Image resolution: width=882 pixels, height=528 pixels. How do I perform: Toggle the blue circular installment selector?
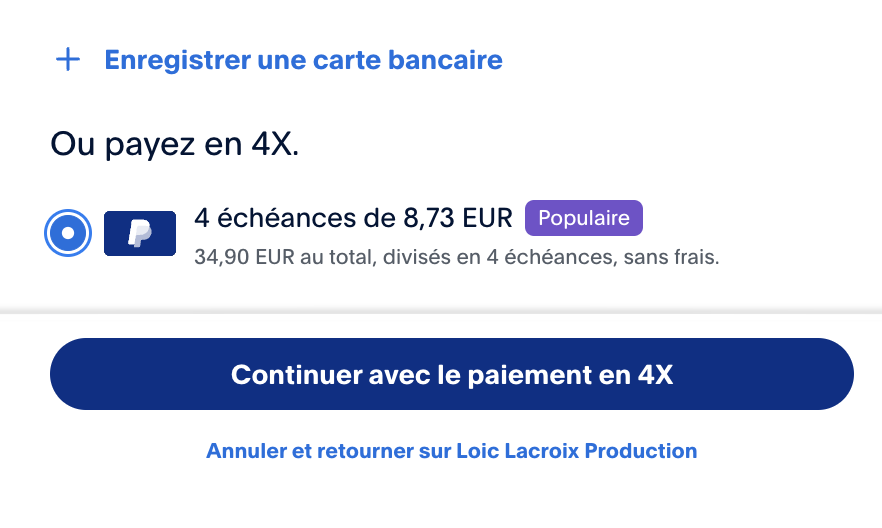pyautogui.click(x=68, y=233)
